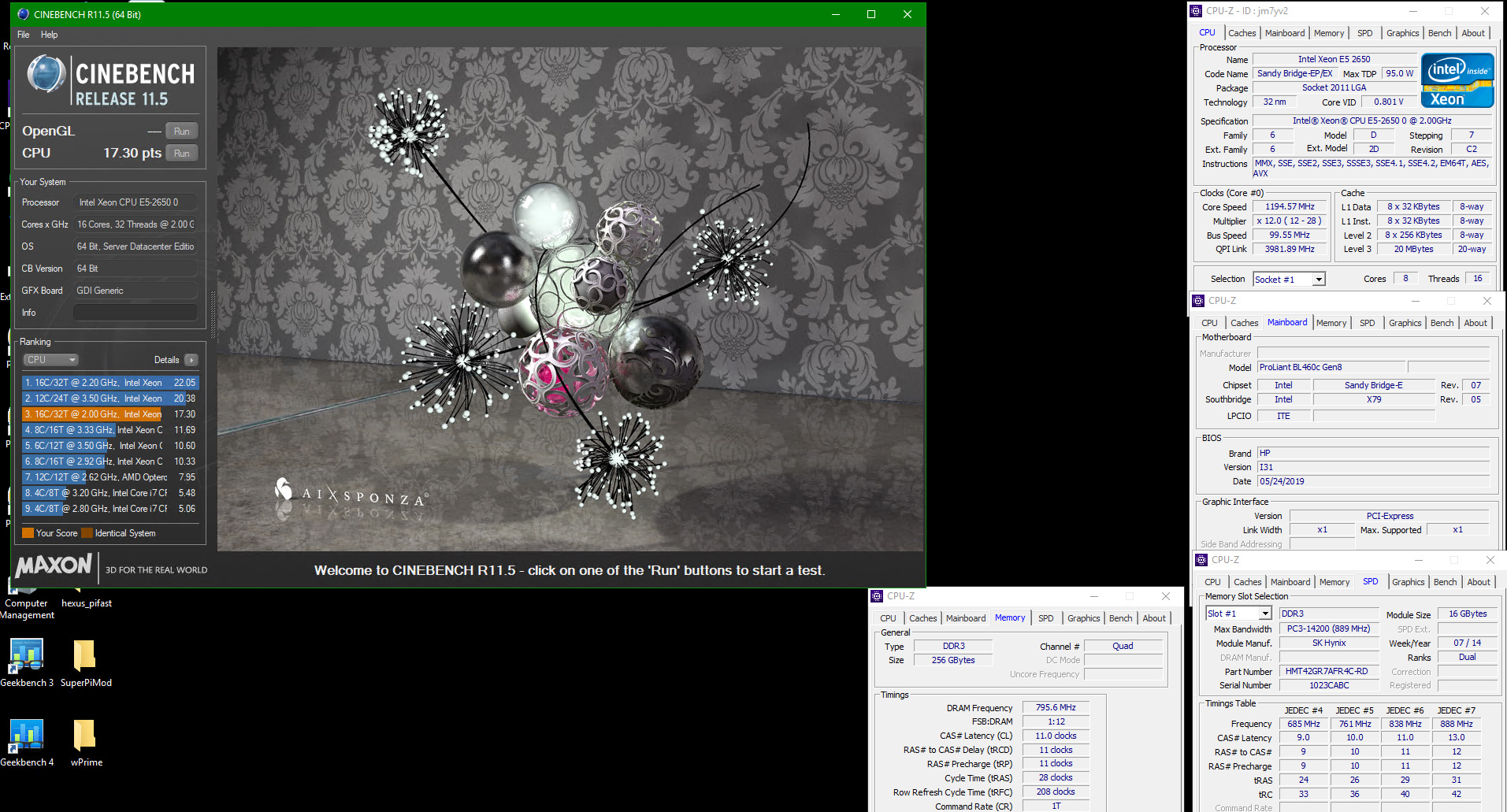
Task: Launch Geekbench 4 desktop shortcut
Action: pos(27,743)
